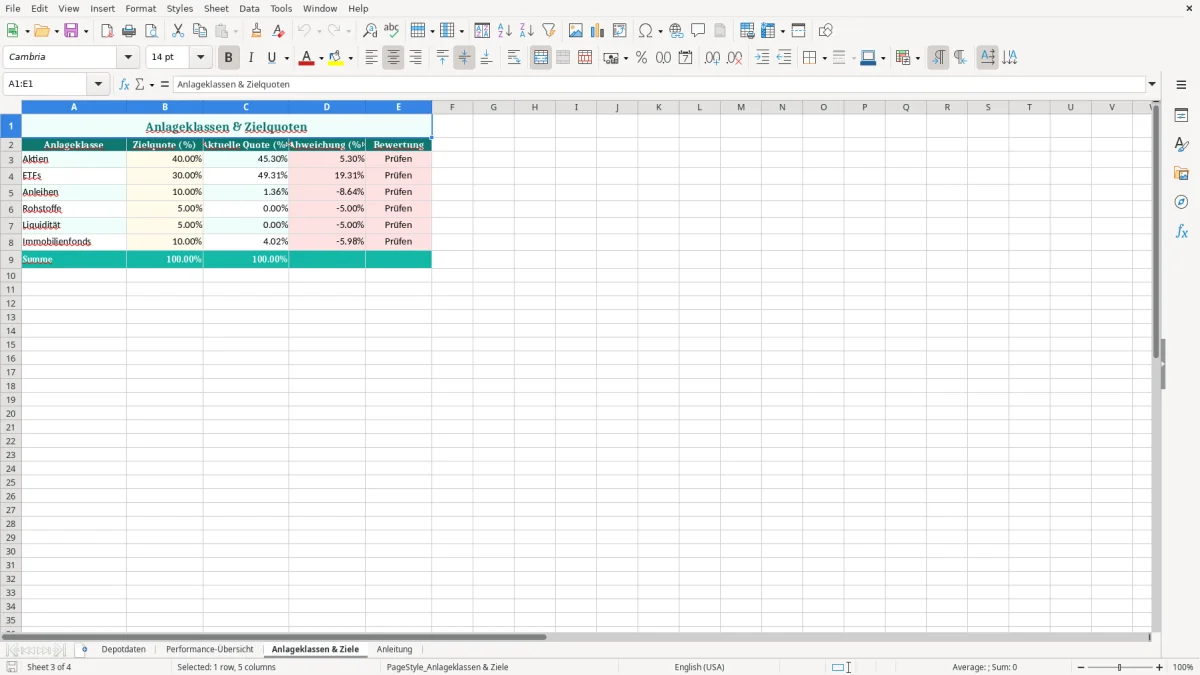Image resolution: width=1200 pixels, height=675 pixels.
Task: Click the zoom in plus button
Action: click(x=1160, y=667)
